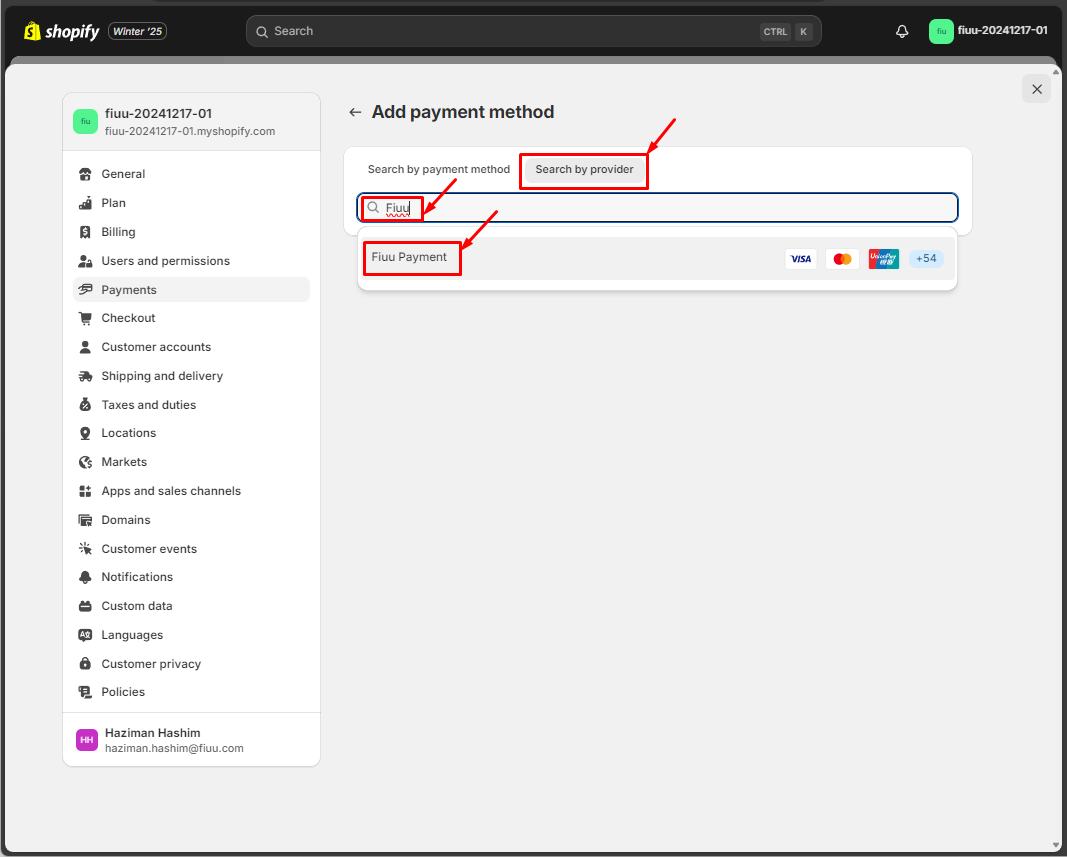The image size is (1067, 857).
Task: Click the green store avatar in top bar
Action: point(941,31)
